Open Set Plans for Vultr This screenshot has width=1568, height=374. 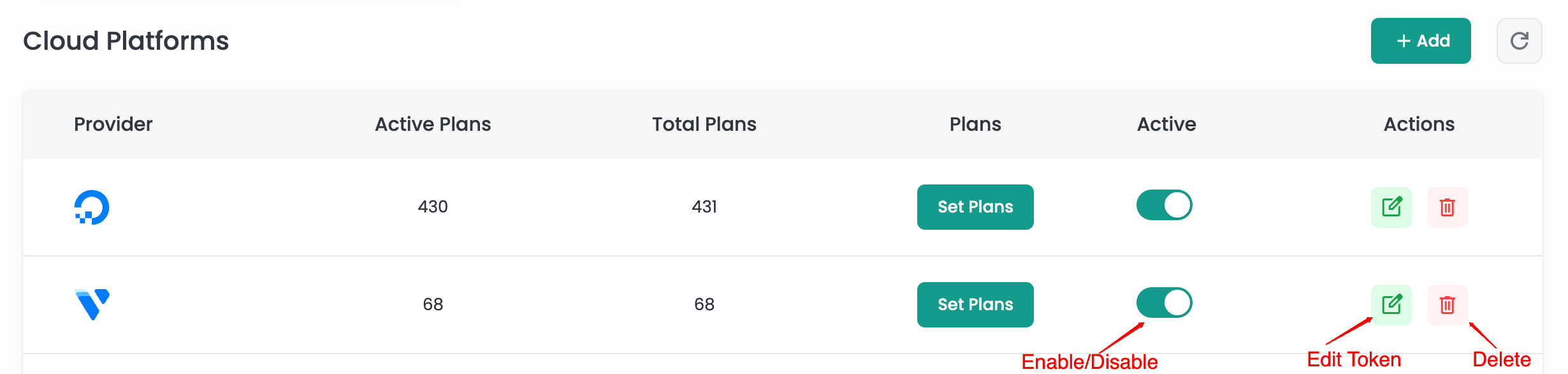pos(975,304)
